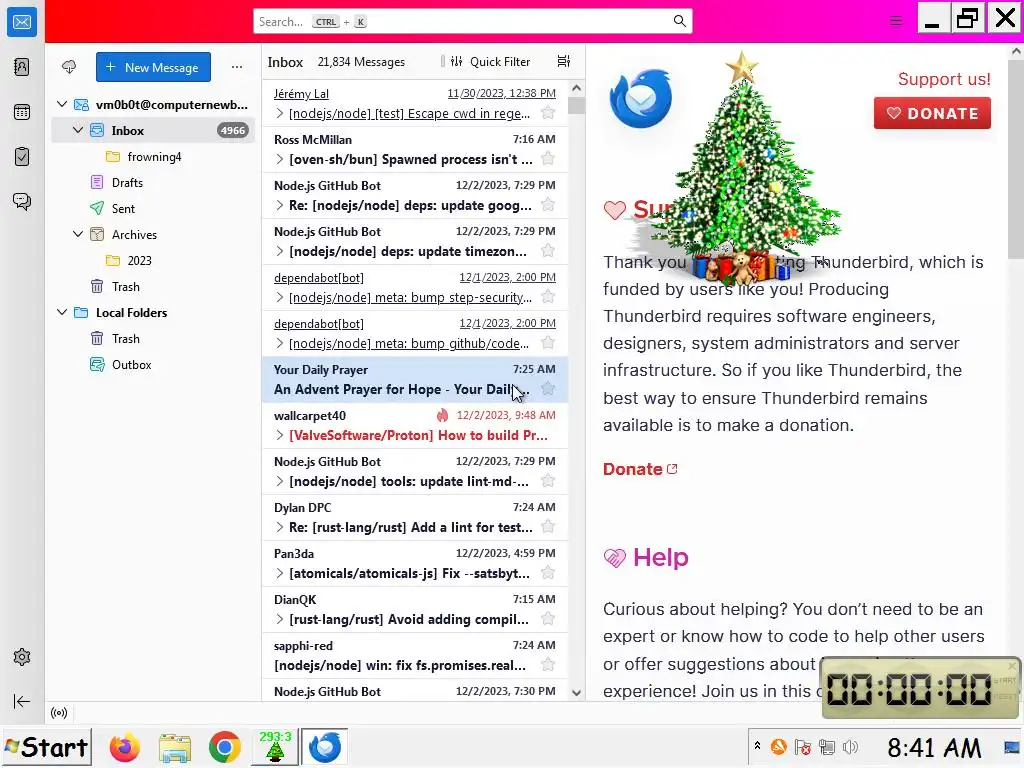Open Thunderbird Settings gear

[x=22, y=657]
